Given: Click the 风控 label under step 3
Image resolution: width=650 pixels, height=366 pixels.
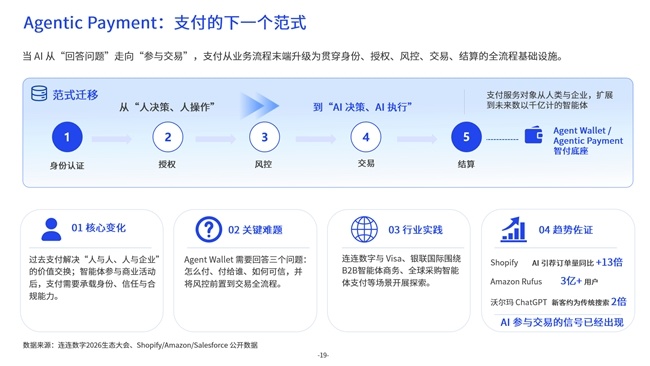Looking at the screenshot, I should (263, 164).
